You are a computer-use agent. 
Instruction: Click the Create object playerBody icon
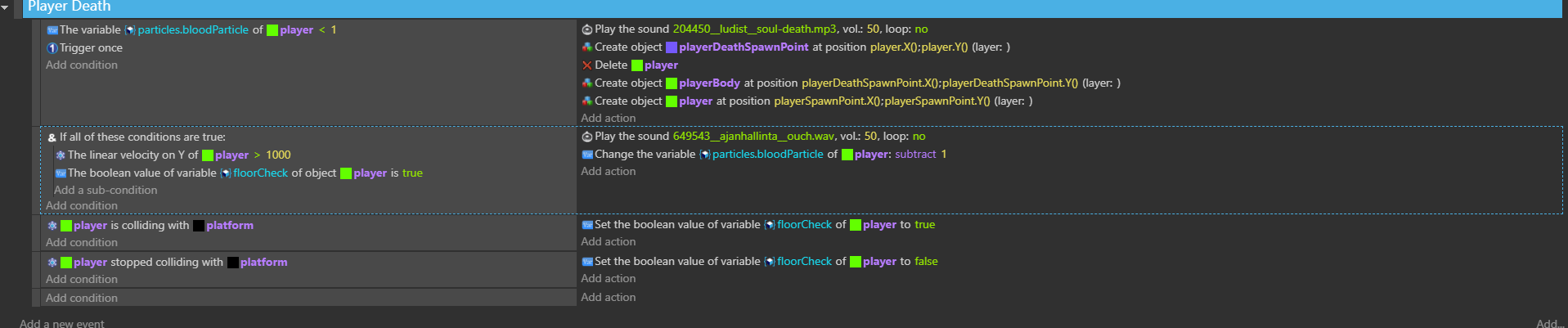(586, 83)
